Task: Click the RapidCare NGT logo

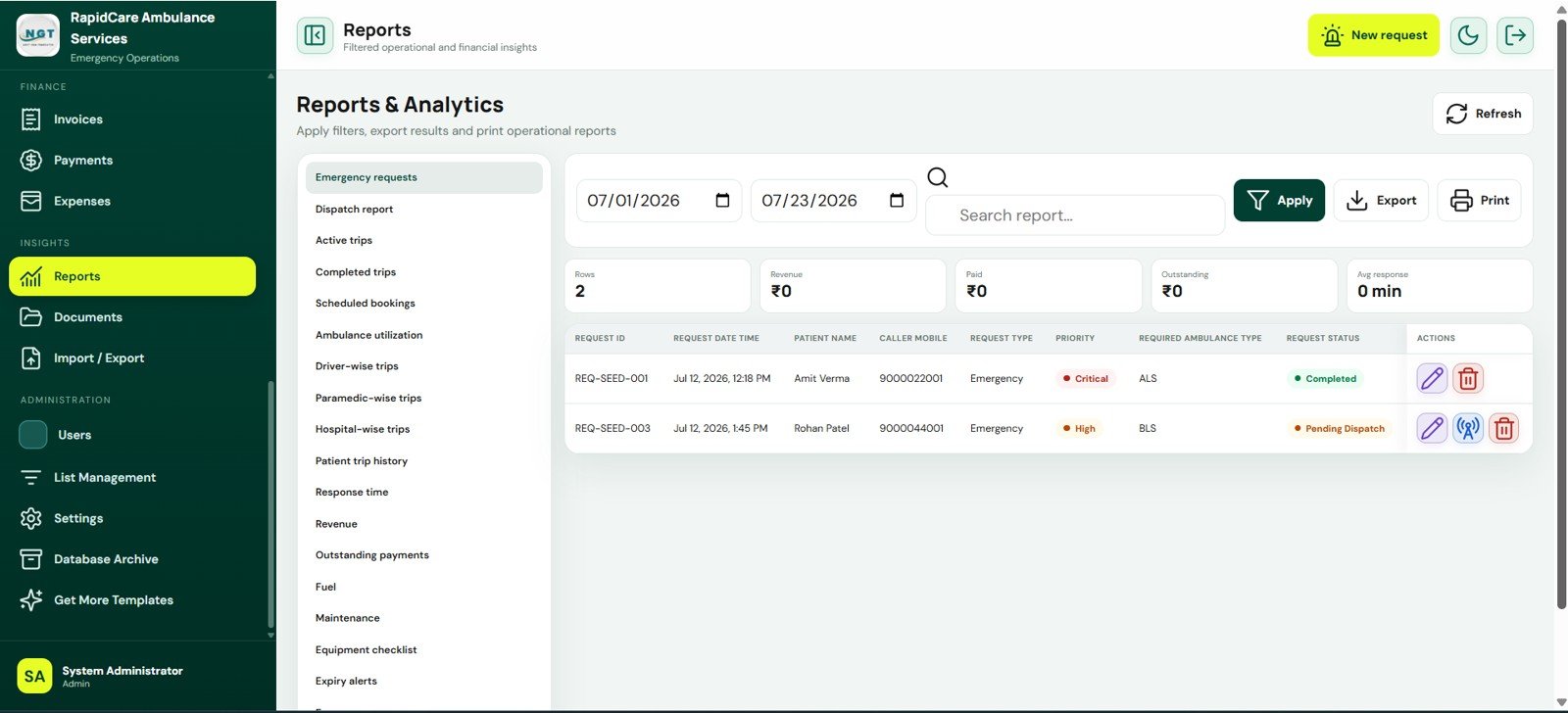Action: [x=38, y=35]
